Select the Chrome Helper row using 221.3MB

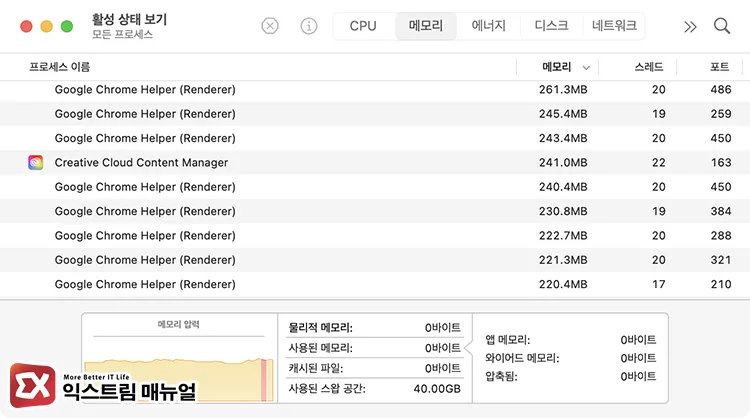click(x=375, y=260)
